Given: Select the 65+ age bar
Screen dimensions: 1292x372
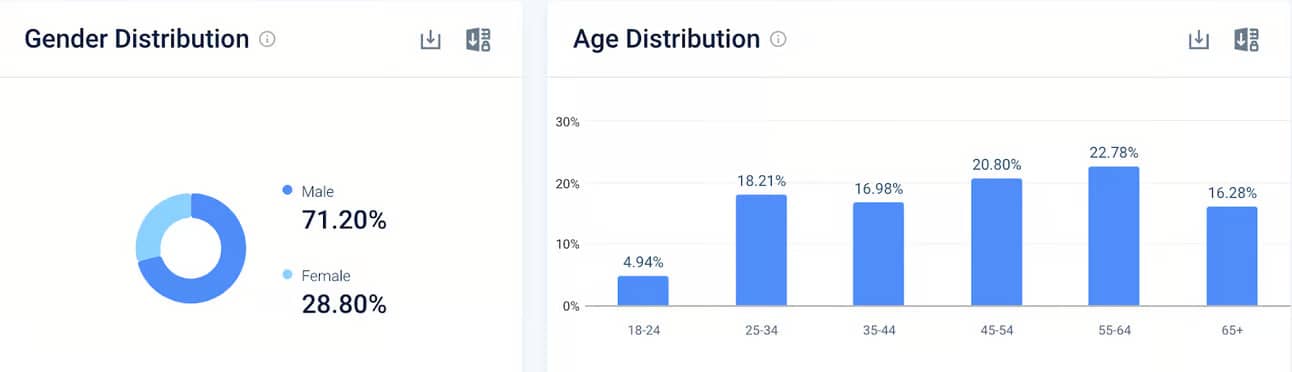Looking at the screenshot, I should tap(1232, 256).
